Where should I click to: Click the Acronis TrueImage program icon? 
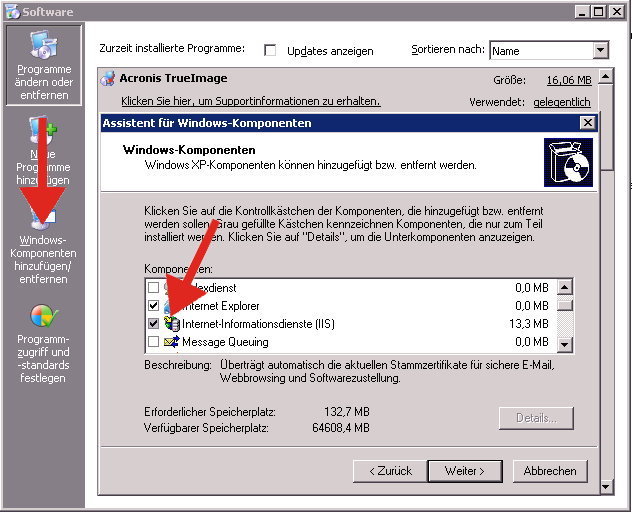(108, 79)
